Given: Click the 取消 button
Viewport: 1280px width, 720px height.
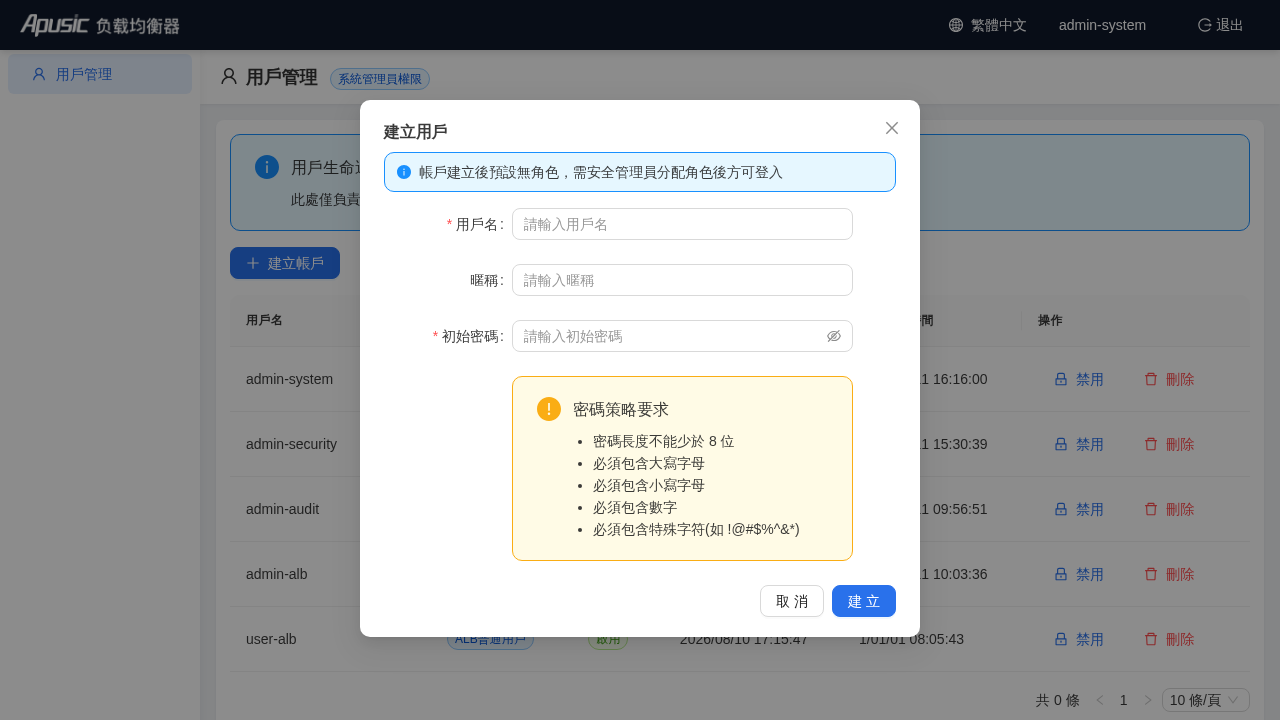Looking at the screenshot, I should (x=792, y=601).
